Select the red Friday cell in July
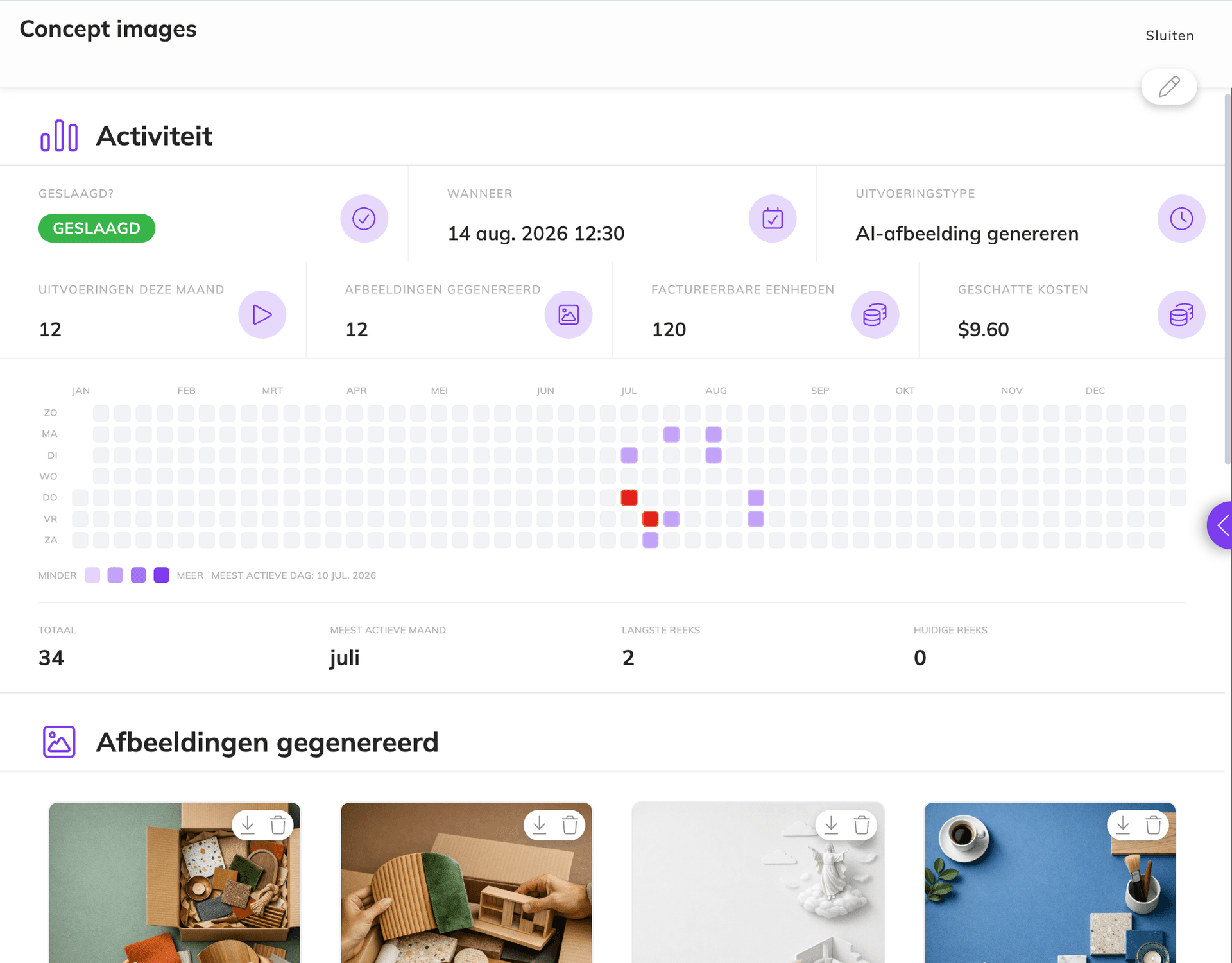 pos(650,519)
